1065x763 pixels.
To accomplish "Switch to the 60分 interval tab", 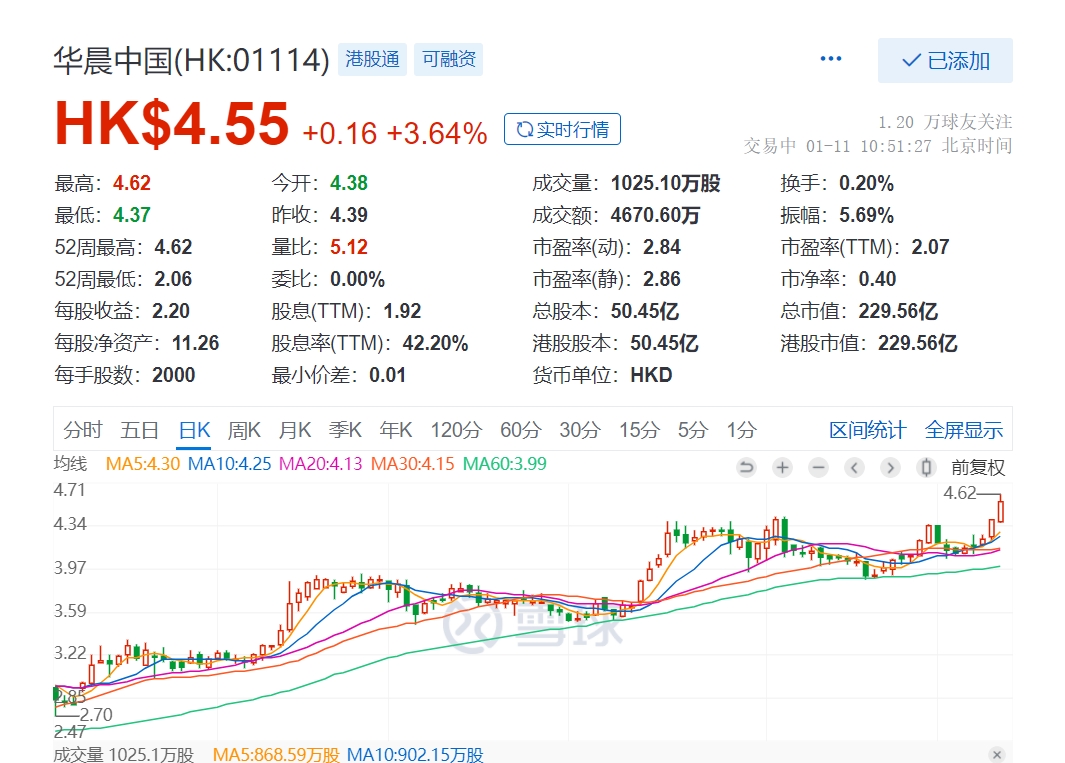I will pos(520,430).
